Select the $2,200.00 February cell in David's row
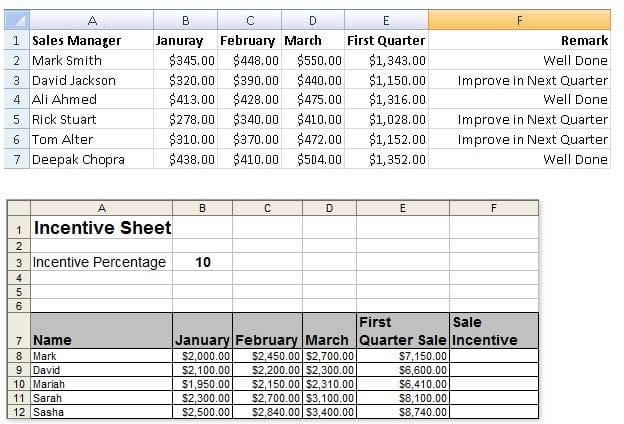The height and width of the screenshot is (424, 624). pyautogui.click(x=268, y=369)
